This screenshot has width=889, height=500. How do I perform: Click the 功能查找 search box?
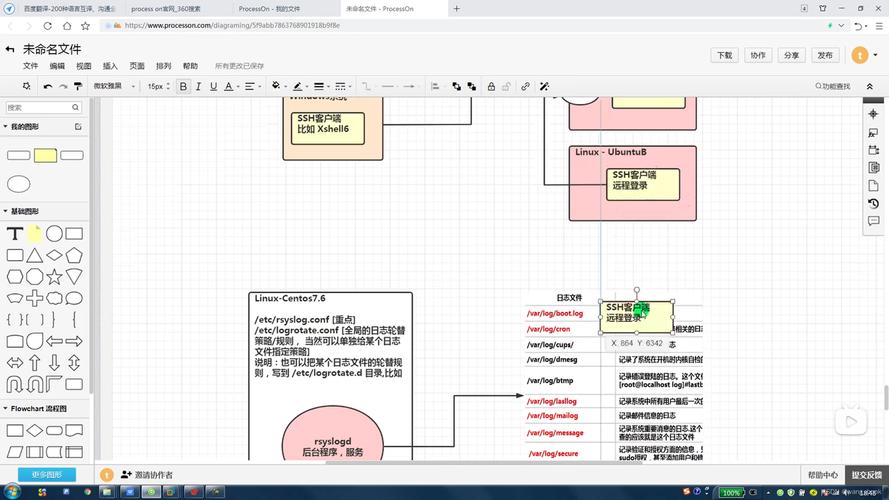click(833, 86)
